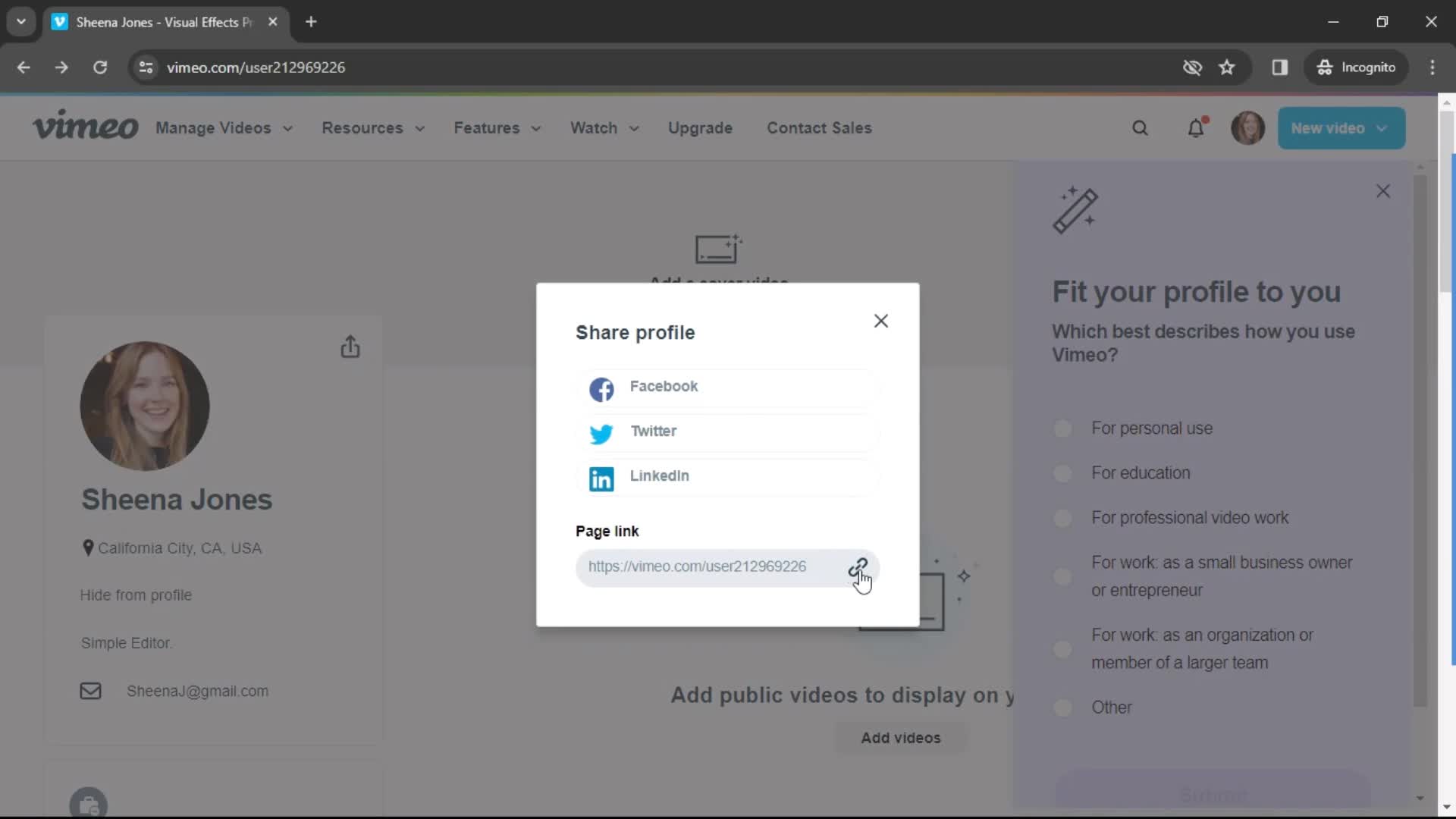The image size is (1456, 819).
Task: Close the Fit your profile panel
Action: click(x=1382, y=191)
